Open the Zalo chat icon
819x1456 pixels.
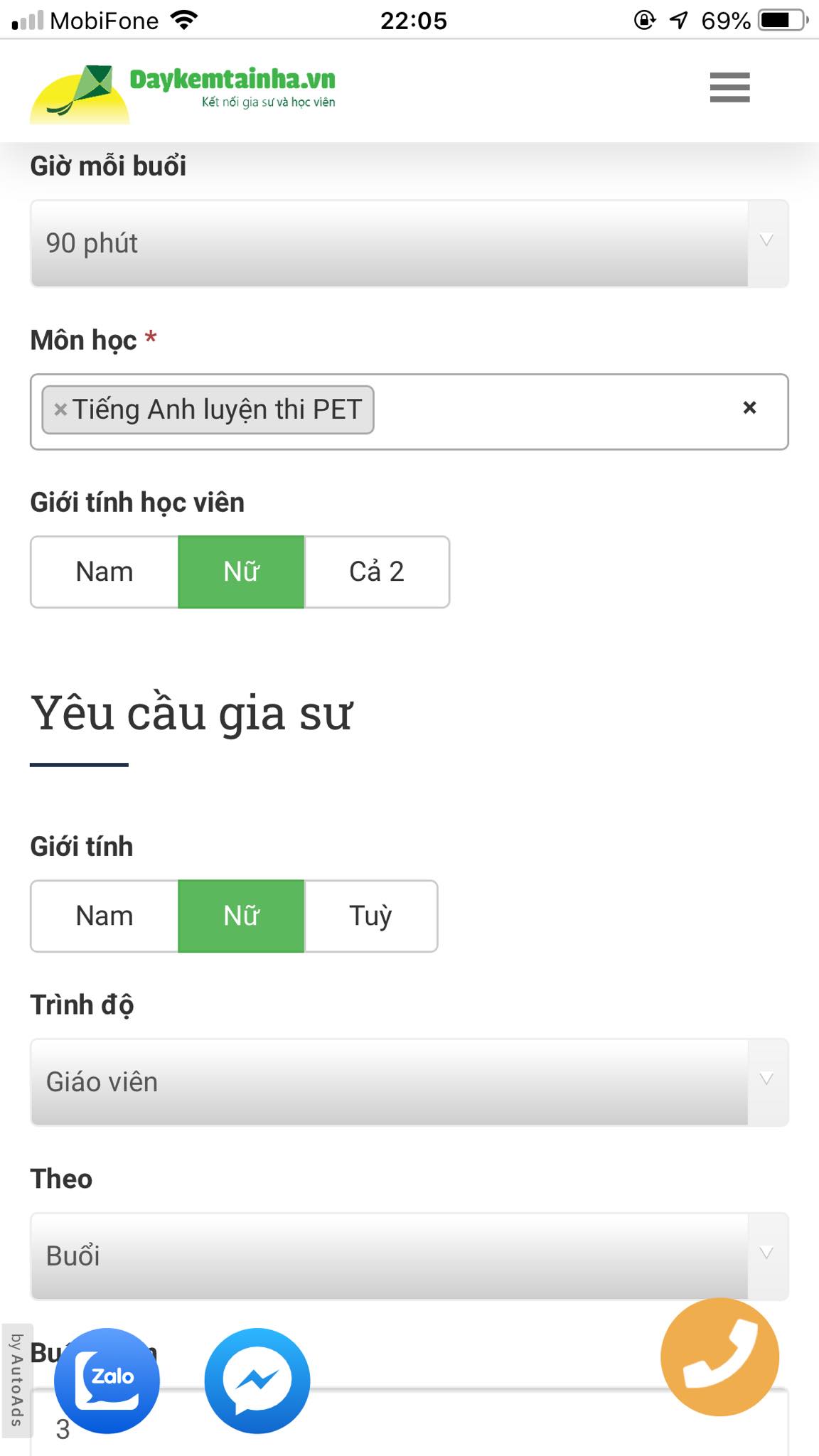pos(107,1379)
